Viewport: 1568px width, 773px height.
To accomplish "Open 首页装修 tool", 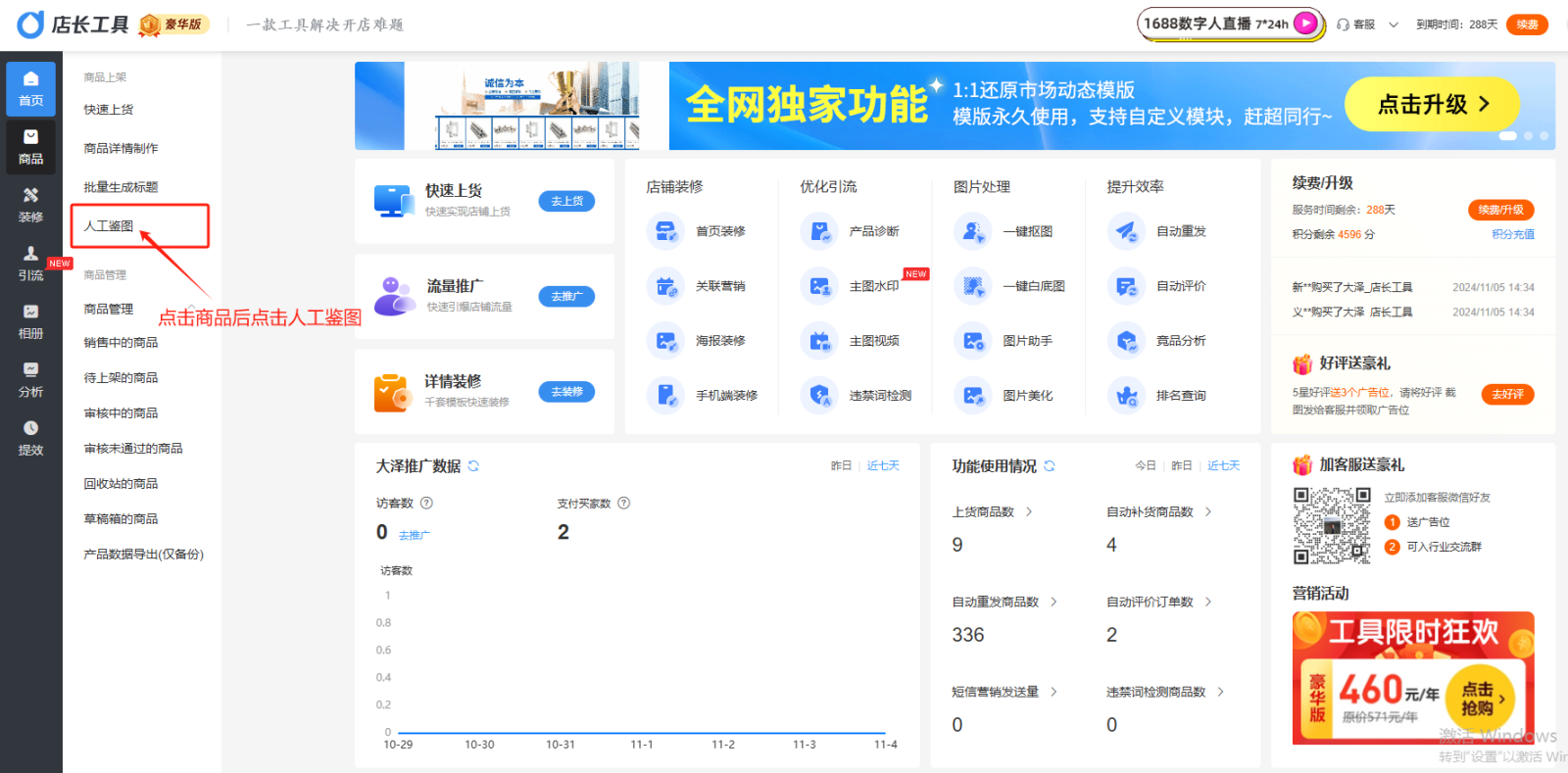I will click(x=697, y=231).
